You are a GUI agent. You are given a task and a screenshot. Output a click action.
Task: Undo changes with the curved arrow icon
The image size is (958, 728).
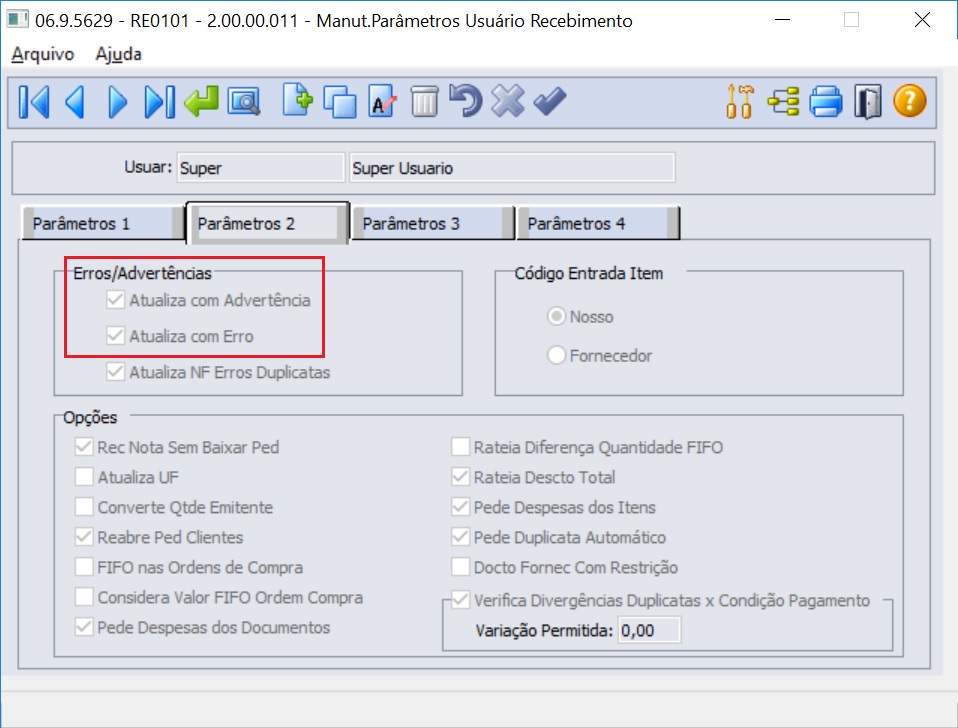[x=466, y=101]
